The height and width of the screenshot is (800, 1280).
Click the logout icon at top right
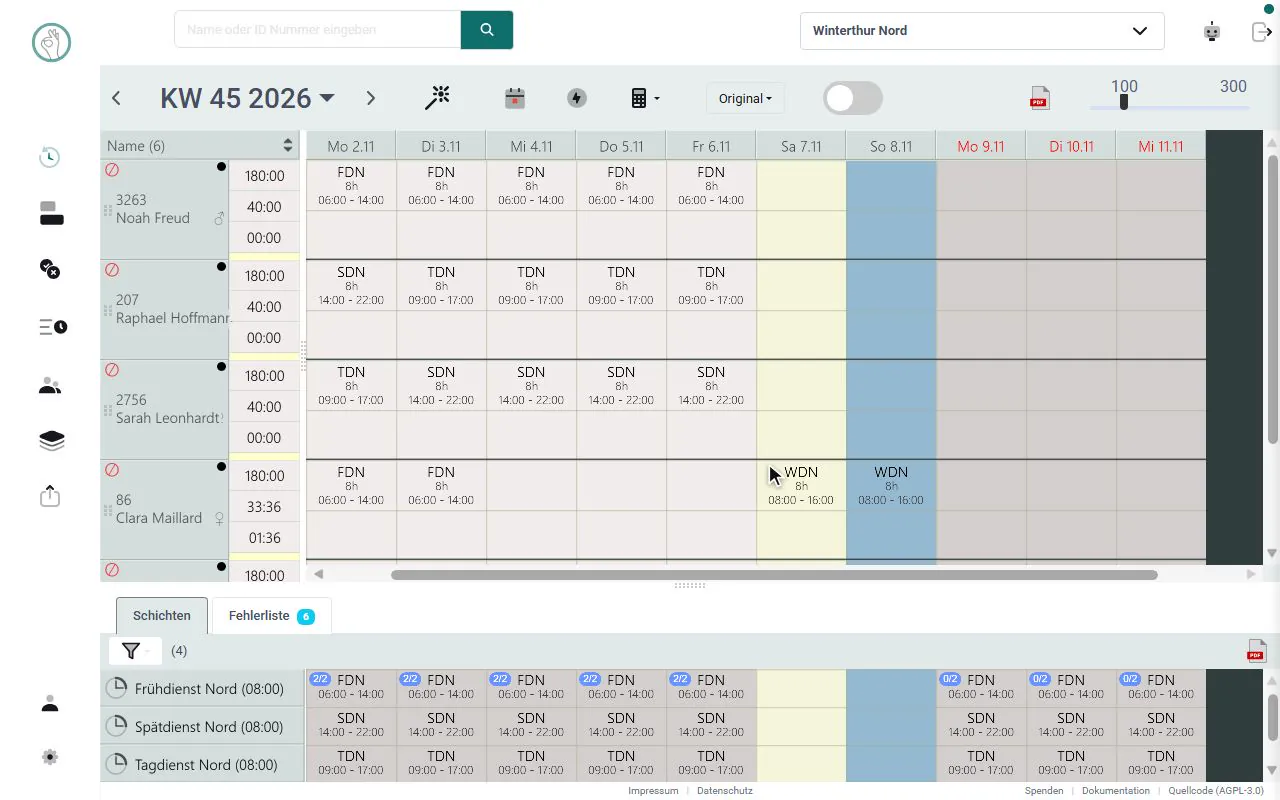[1261, 31]
